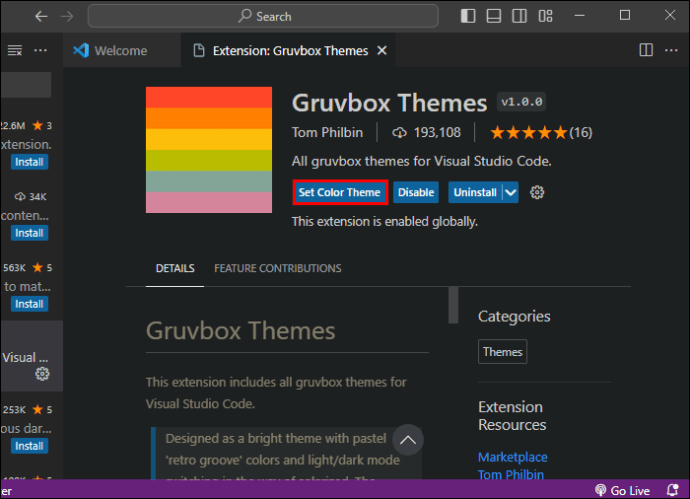Switch to Feature Contributions tab
690x499 pixels.
click(x=278, y=268)
